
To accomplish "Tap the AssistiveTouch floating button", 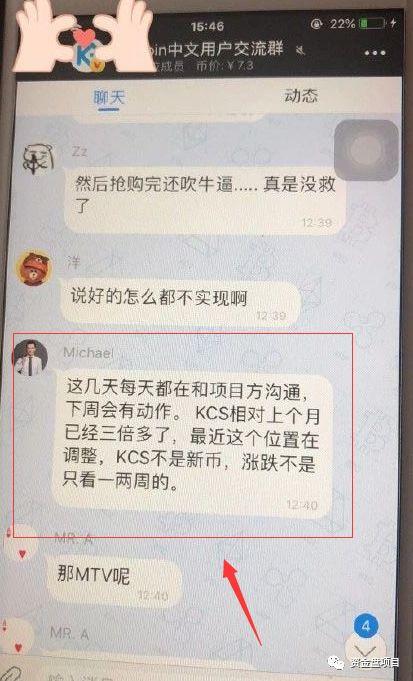I will pyautogui.click(x=367, y=150).
